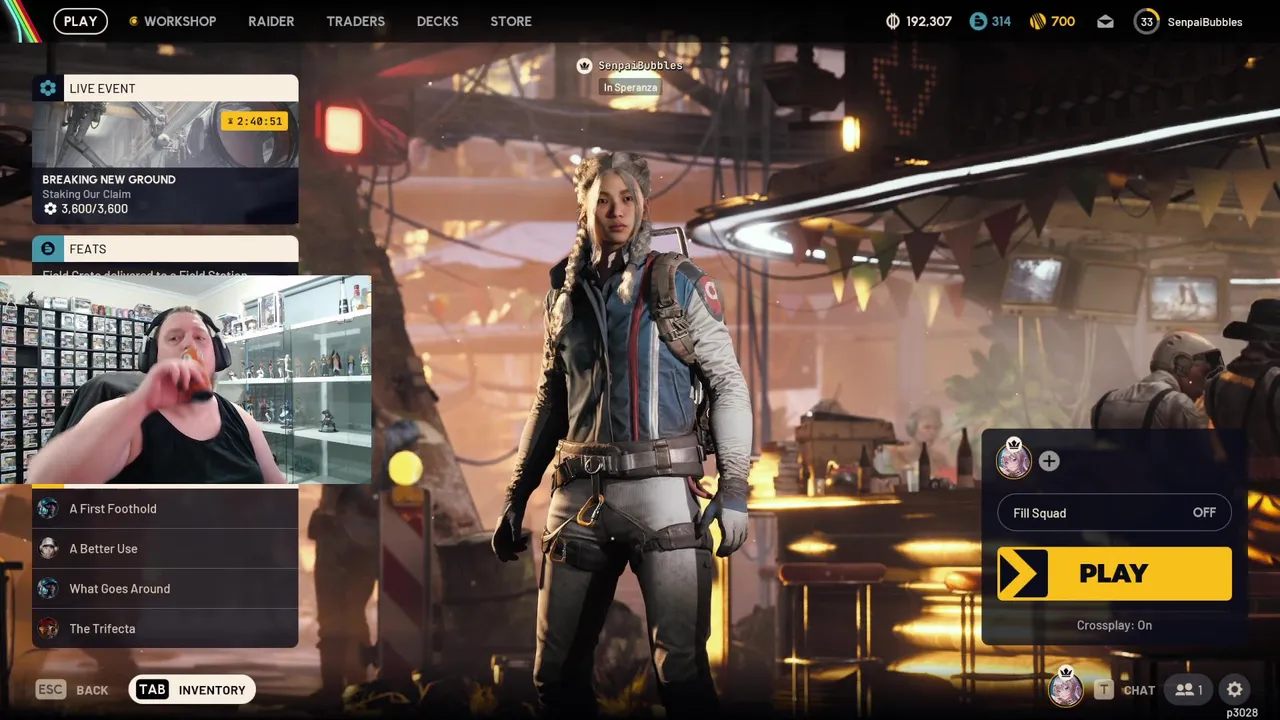Viewport: 1280px width, 720px height.
Task: Open the DECKS tab
Action: tap(437, 21)
